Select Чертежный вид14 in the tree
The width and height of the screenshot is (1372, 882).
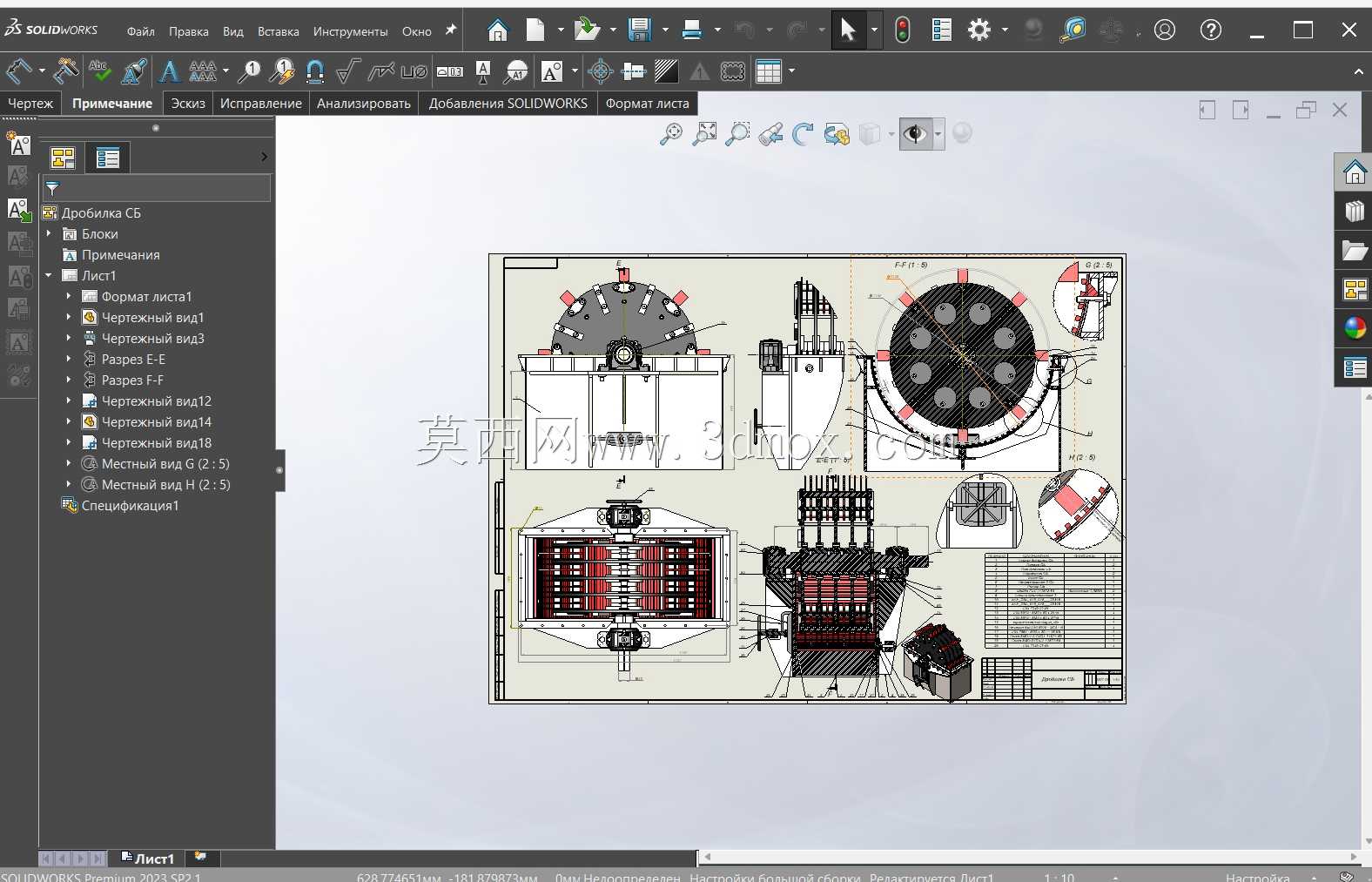pyautogui.click(x=156, y=421)
